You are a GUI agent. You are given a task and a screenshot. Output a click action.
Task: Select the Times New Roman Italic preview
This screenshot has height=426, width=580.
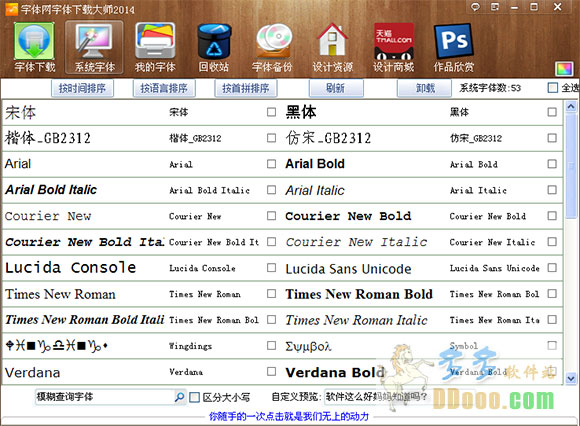[356, 320]
